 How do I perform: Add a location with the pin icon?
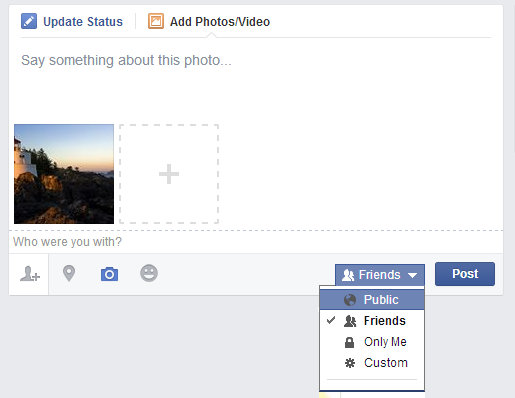tap(69, 273)
